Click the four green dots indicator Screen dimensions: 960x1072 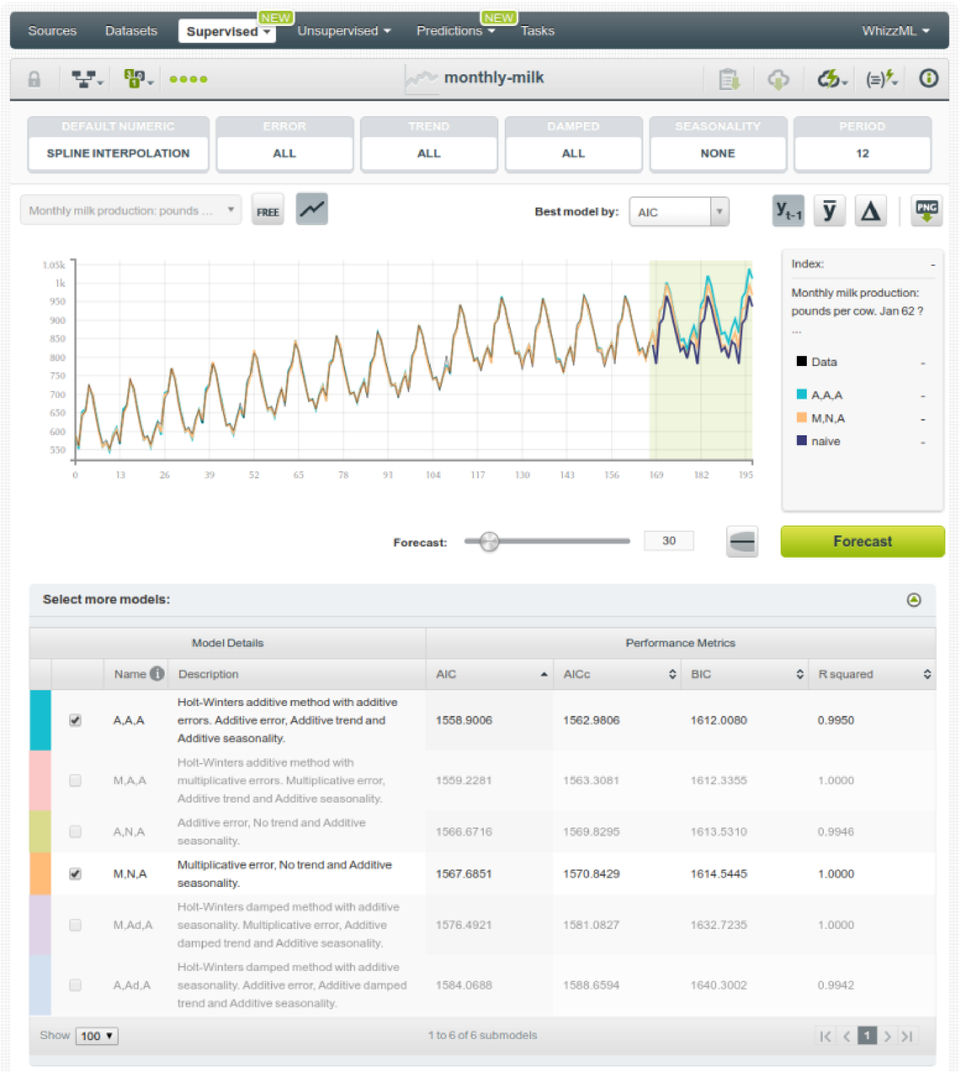188,79
